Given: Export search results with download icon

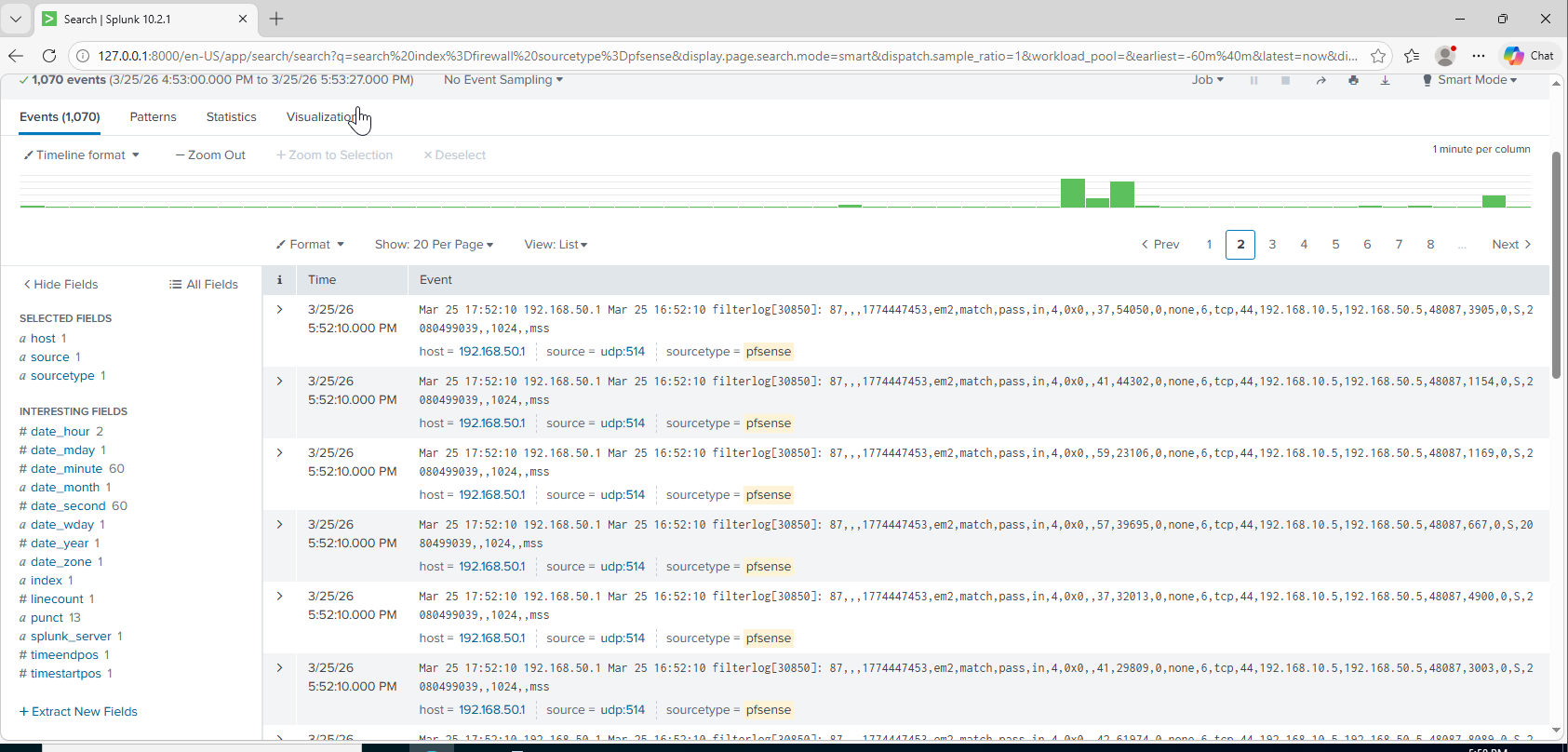Looking at the screenshot, I should click(1385, 80).
